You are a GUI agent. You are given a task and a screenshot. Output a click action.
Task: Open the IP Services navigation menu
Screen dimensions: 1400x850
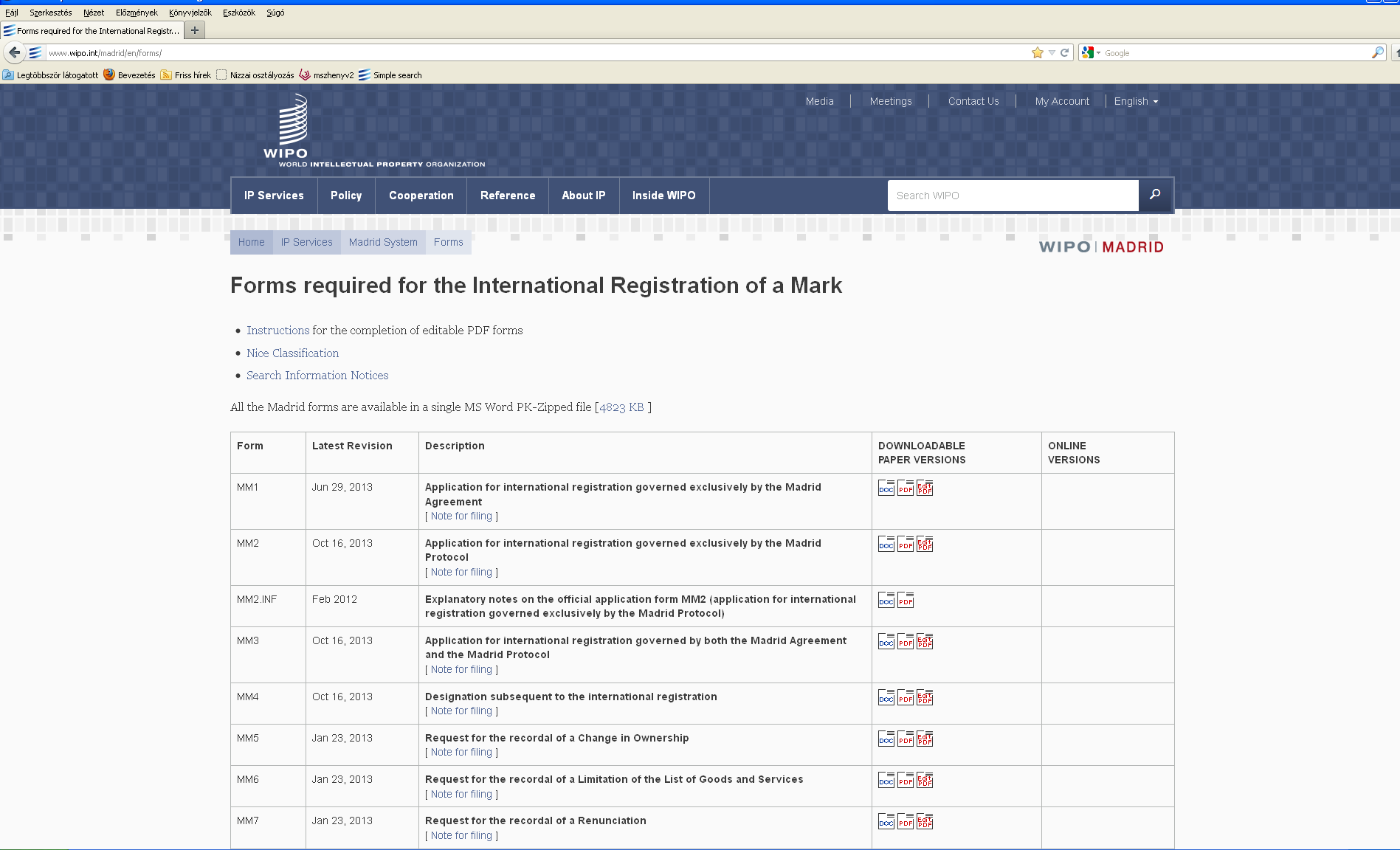coord(274,196)
